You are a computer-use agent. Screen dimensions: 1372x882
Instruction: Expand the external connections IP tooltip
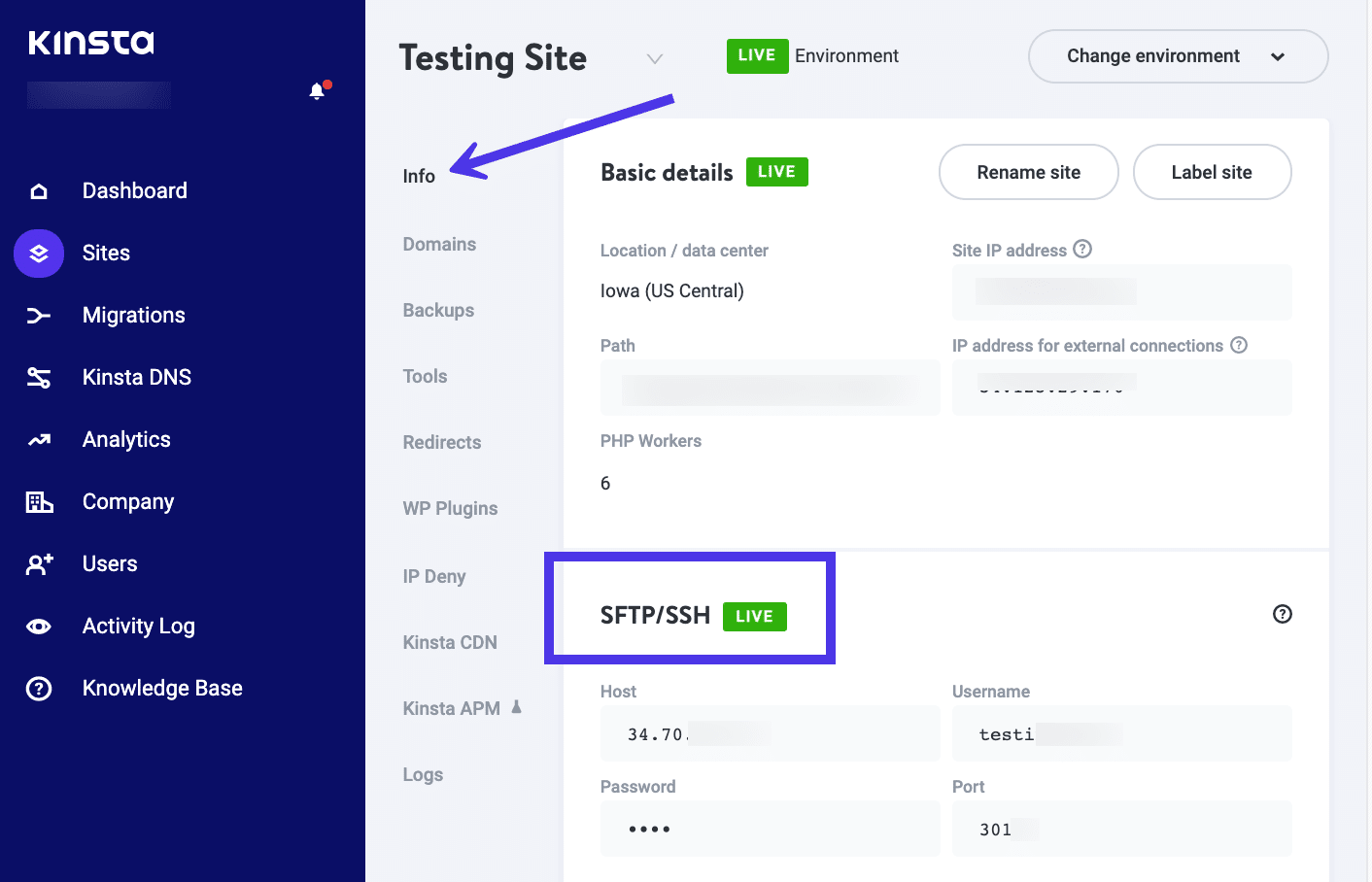pos(1239,345)
